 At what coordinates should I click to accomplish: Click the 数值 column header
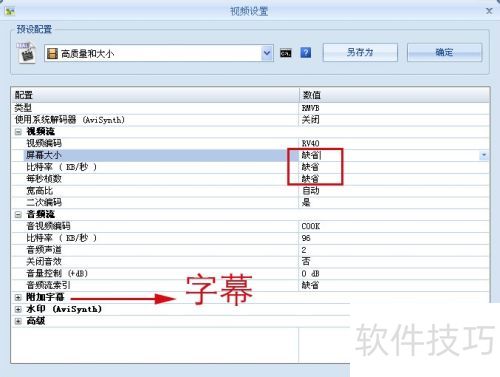pos(394,95)
